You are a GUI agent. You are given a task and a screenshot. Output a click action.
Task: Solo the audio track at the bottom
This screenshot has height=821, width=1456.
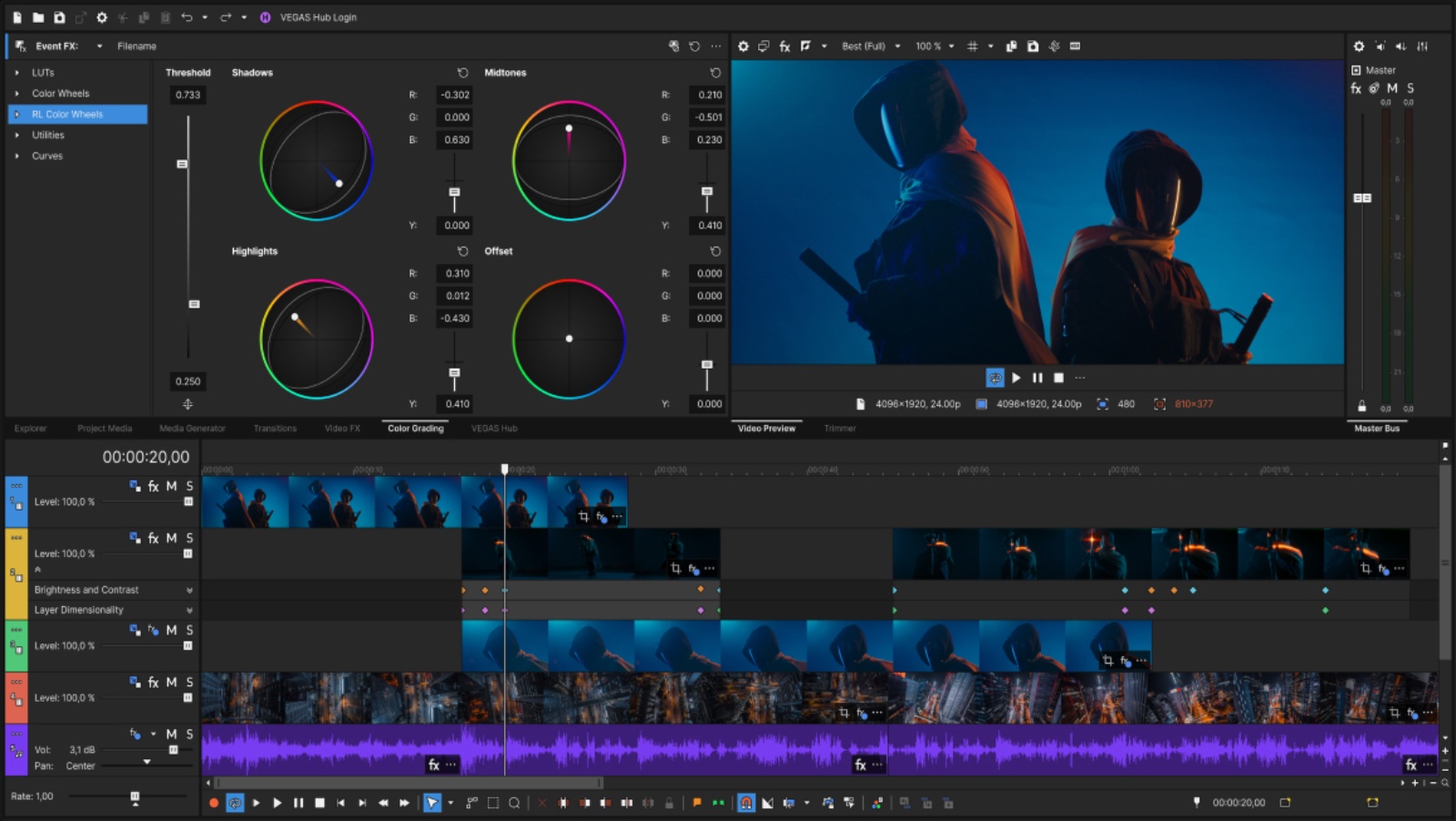tap(189, 734)
